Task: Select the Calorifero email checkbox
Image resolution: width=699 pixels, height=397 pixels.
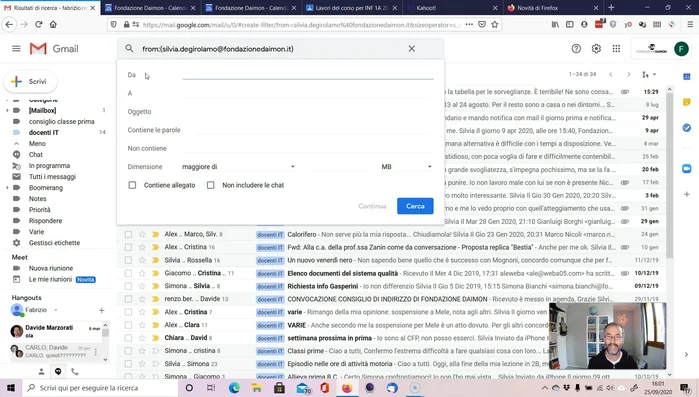Action: tap(128, 234)
